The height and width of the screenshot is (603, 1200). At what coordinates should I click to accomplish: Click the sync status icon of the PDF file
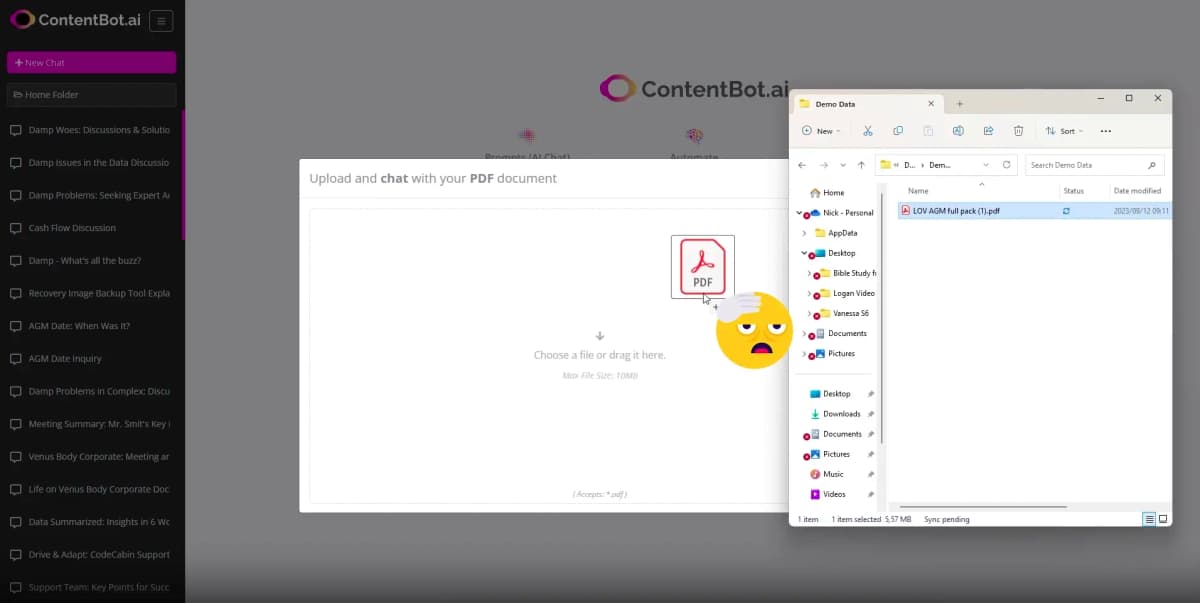(x=1066, y=211)
